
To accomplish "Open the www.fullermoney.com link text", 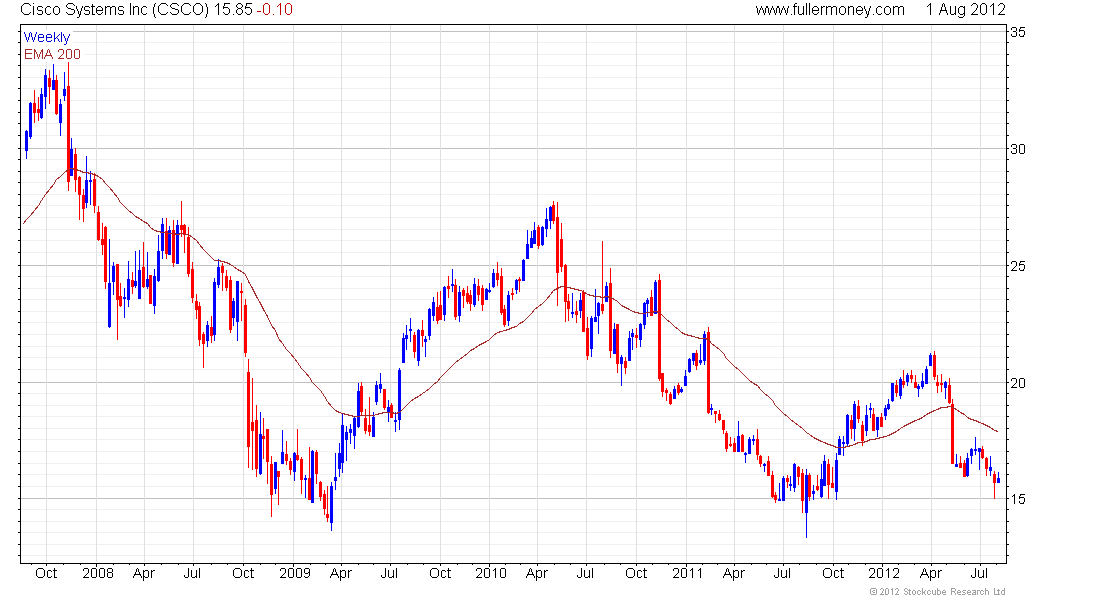I will point(830,10).
